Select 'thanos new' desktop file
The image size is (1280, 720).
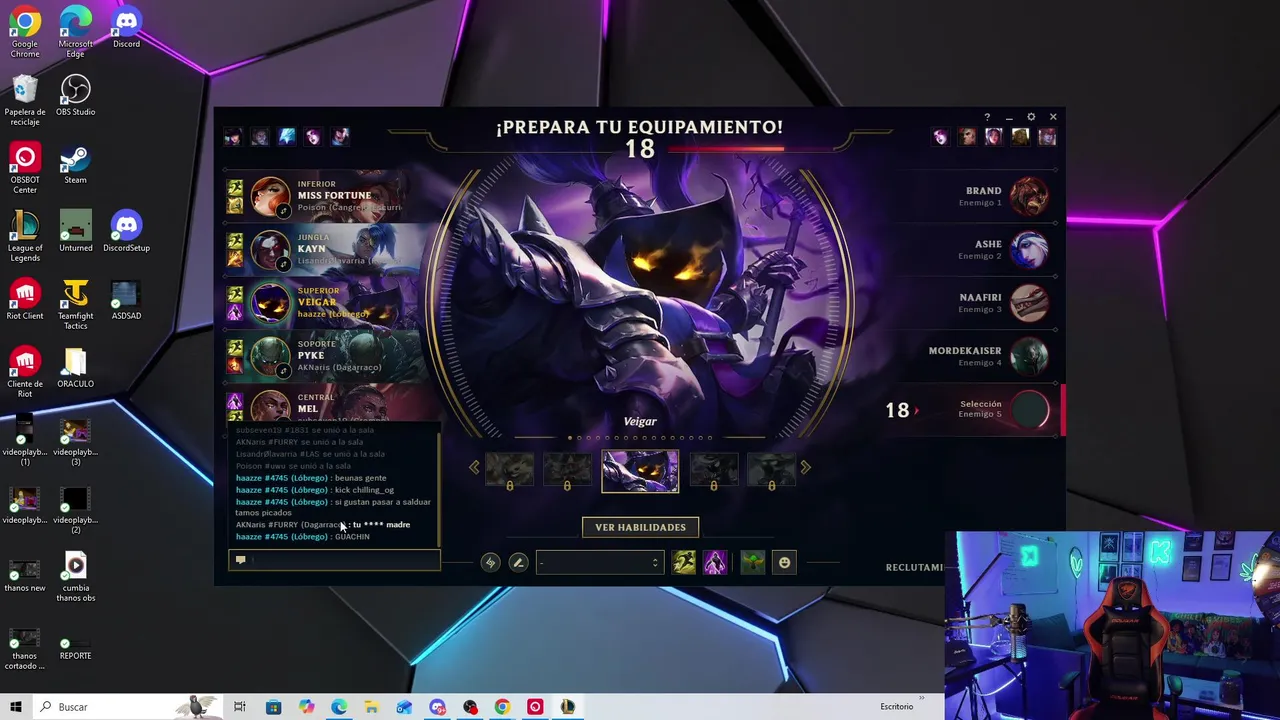click(25, 572)
